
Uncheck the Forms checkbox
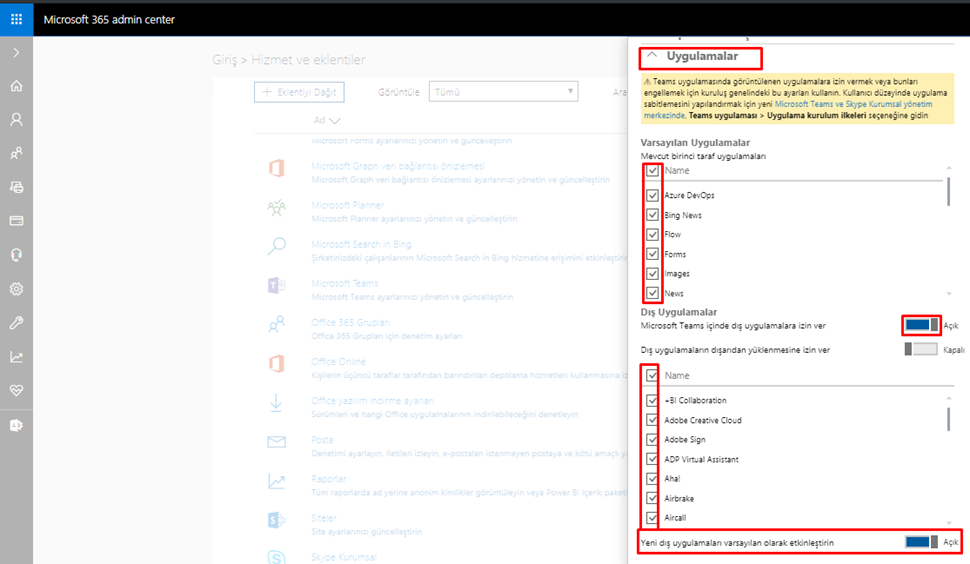click(652, 254)
